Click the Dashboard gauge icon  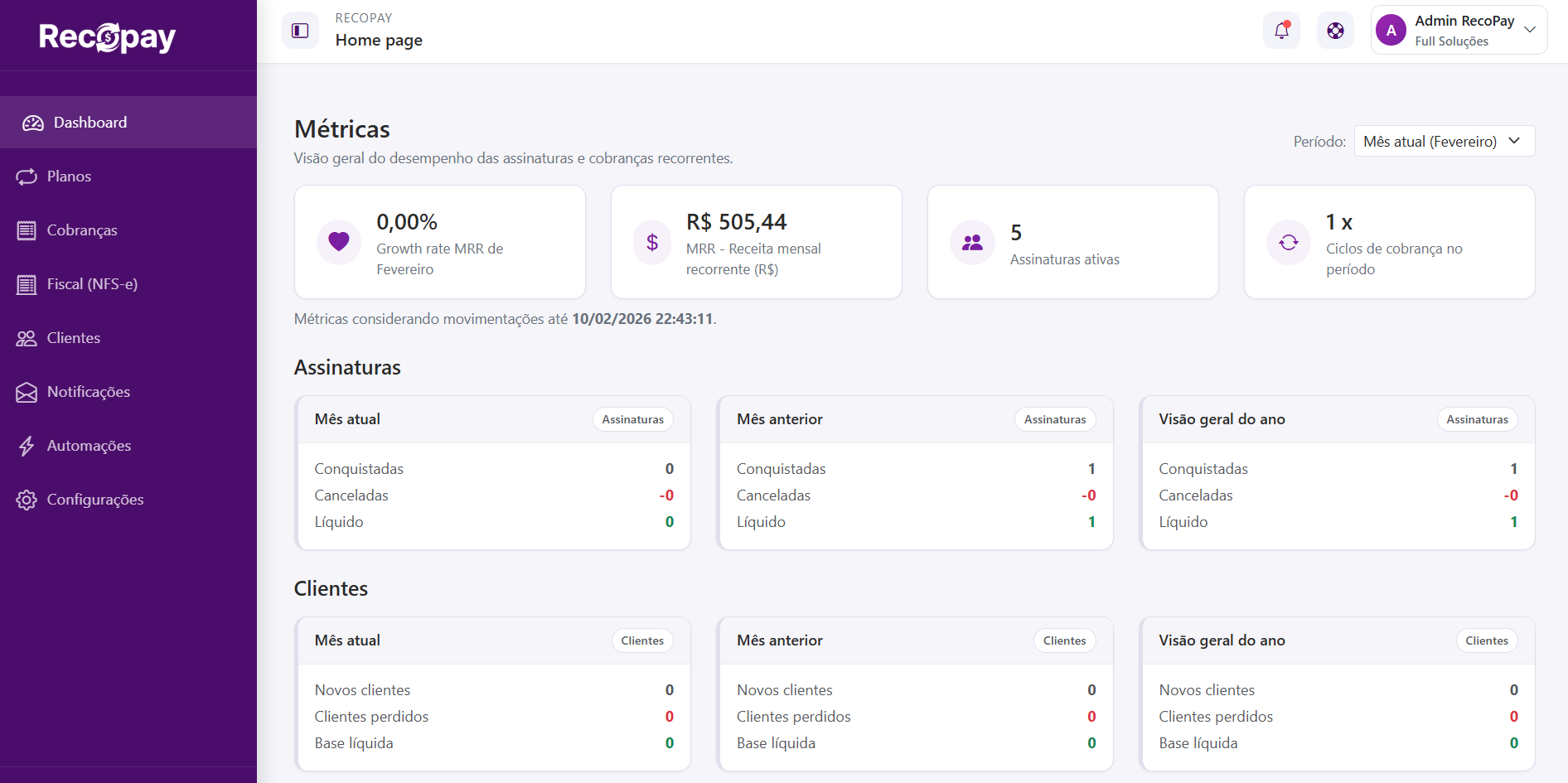tap(33, 123)
